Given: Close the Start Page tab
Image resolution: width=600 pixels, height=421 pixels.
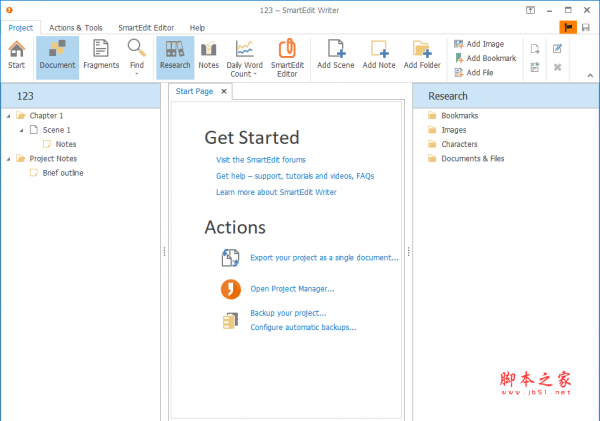Looking at the screenshot, I should pos(224,92).
